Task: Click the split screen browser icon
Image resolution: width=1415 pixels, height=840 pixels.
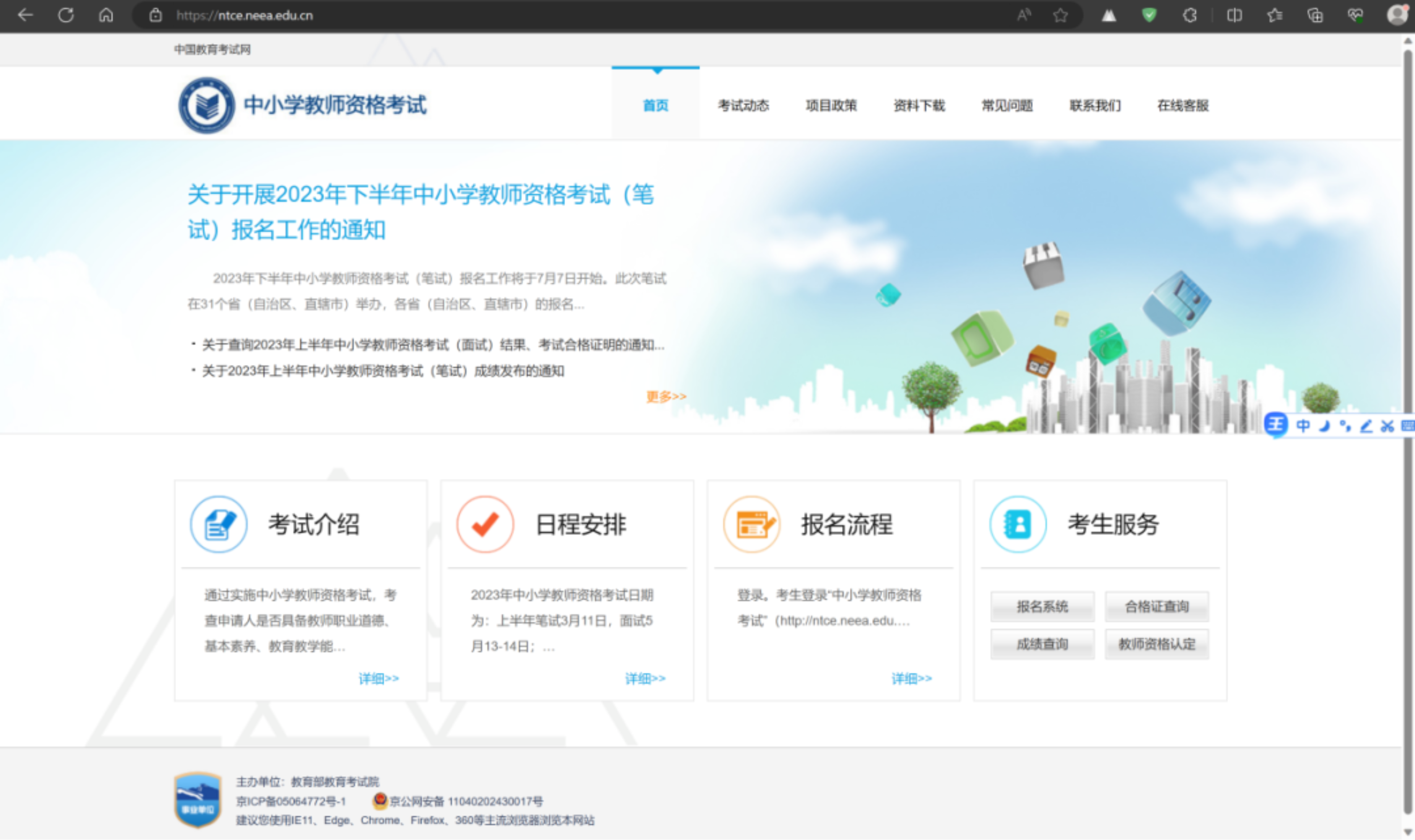Action: tap(1234, 15)
